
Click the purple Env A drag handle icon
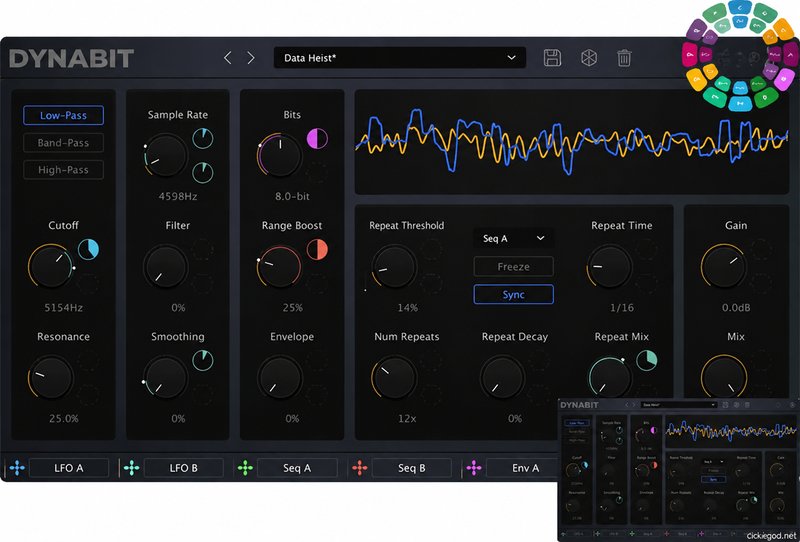(x=474, y=468)
